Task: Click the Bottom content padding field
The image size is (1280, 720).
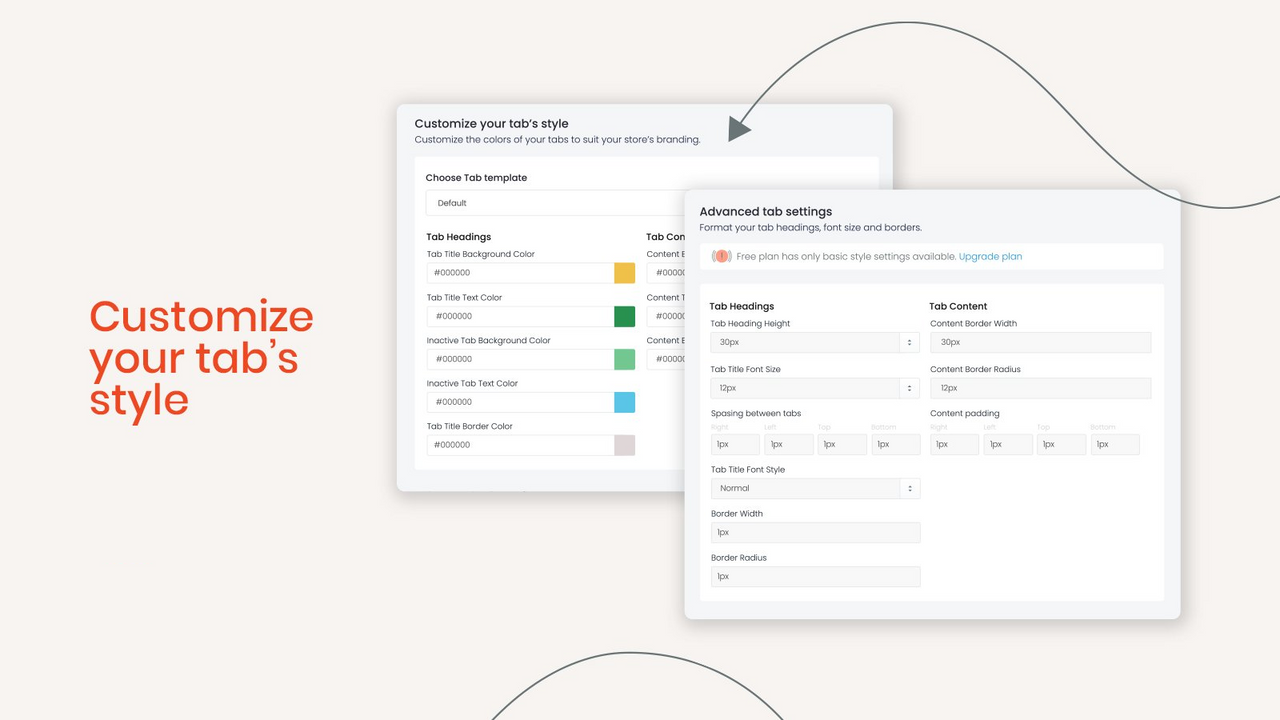Action: [x=1115, y=444]
